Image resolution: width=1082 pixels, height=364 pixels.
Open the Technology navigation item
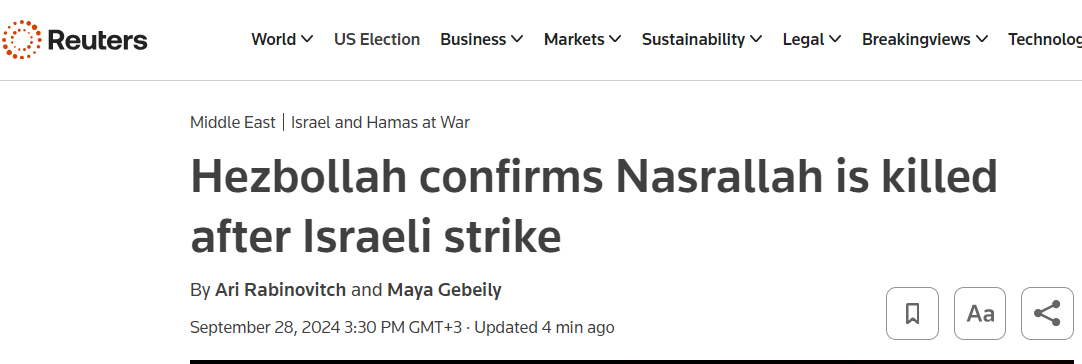click(x=1045, y=39)
